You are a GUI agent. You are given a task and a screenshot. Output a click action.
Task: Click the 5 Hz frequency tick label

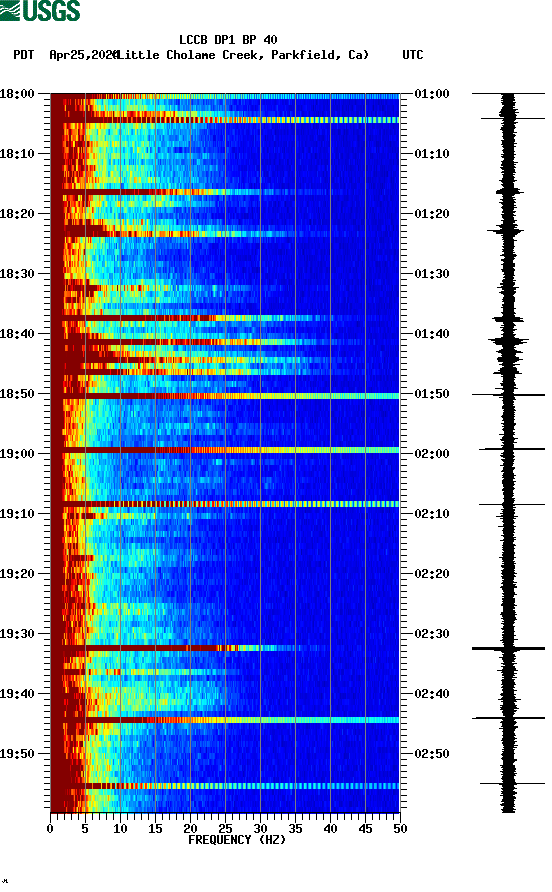click(x=85, y=829)
